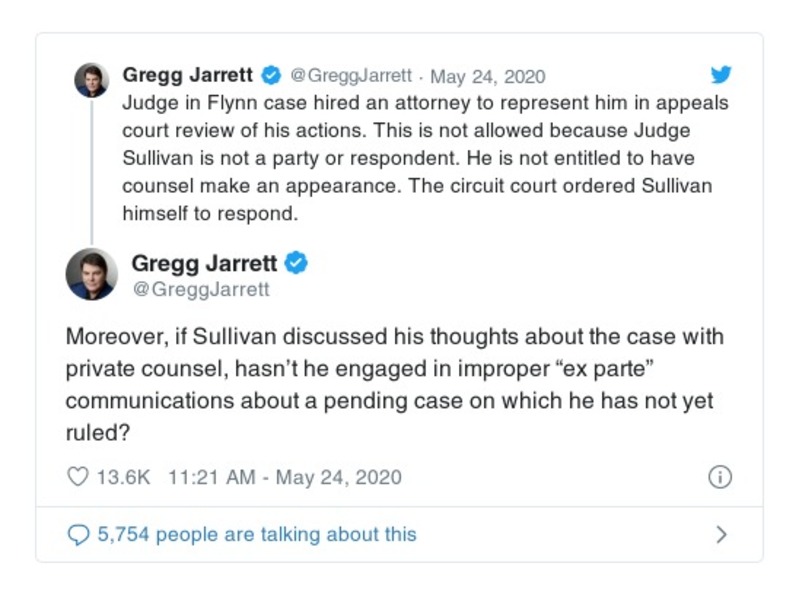This screenshot has height=595, width=799.
Task: Open the small @GreggJarrett handle in the parent tweet
Action: [x=350, y=76]
